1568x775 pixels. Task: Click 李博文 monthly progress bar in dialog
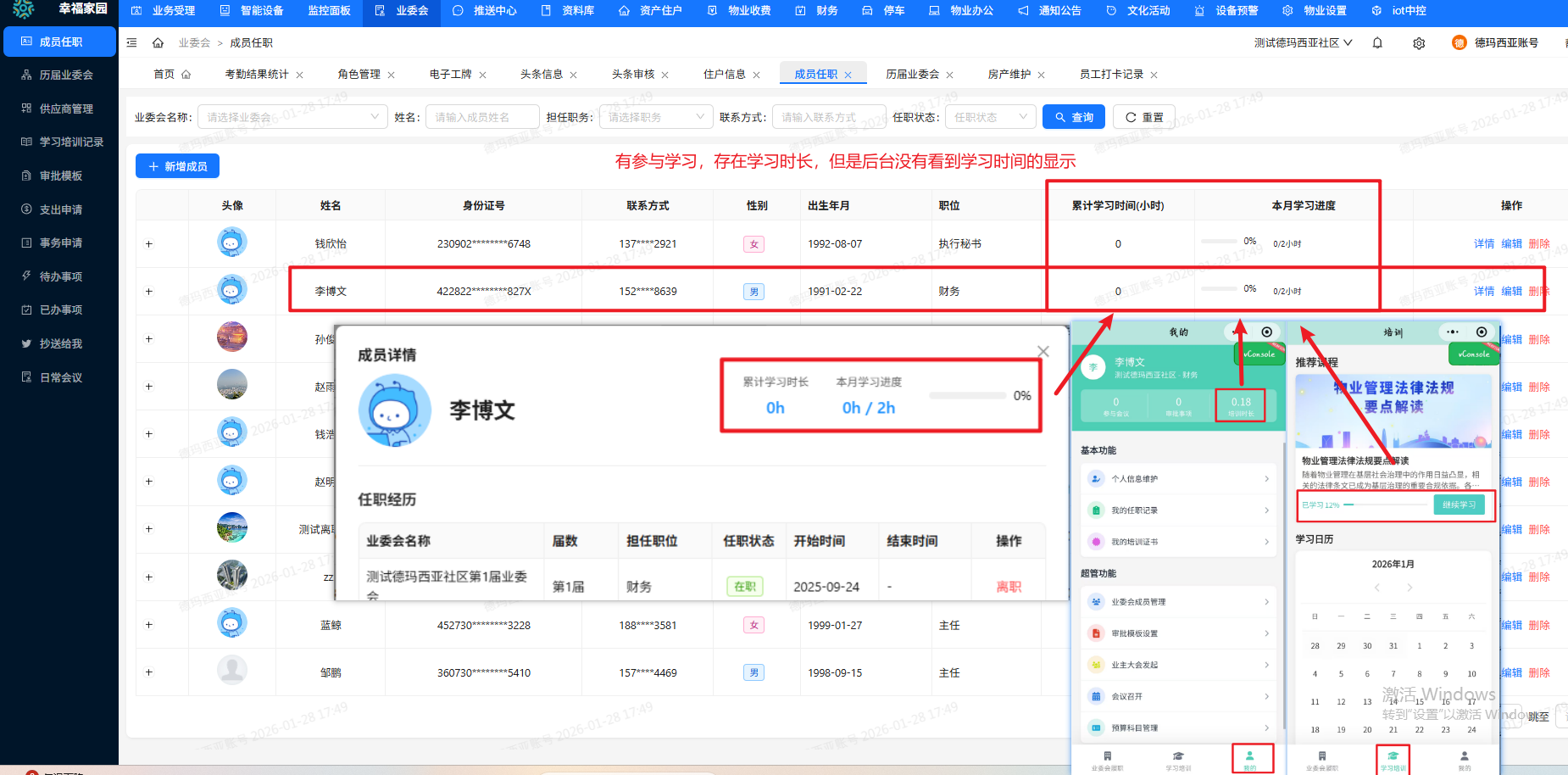point(966,396)
